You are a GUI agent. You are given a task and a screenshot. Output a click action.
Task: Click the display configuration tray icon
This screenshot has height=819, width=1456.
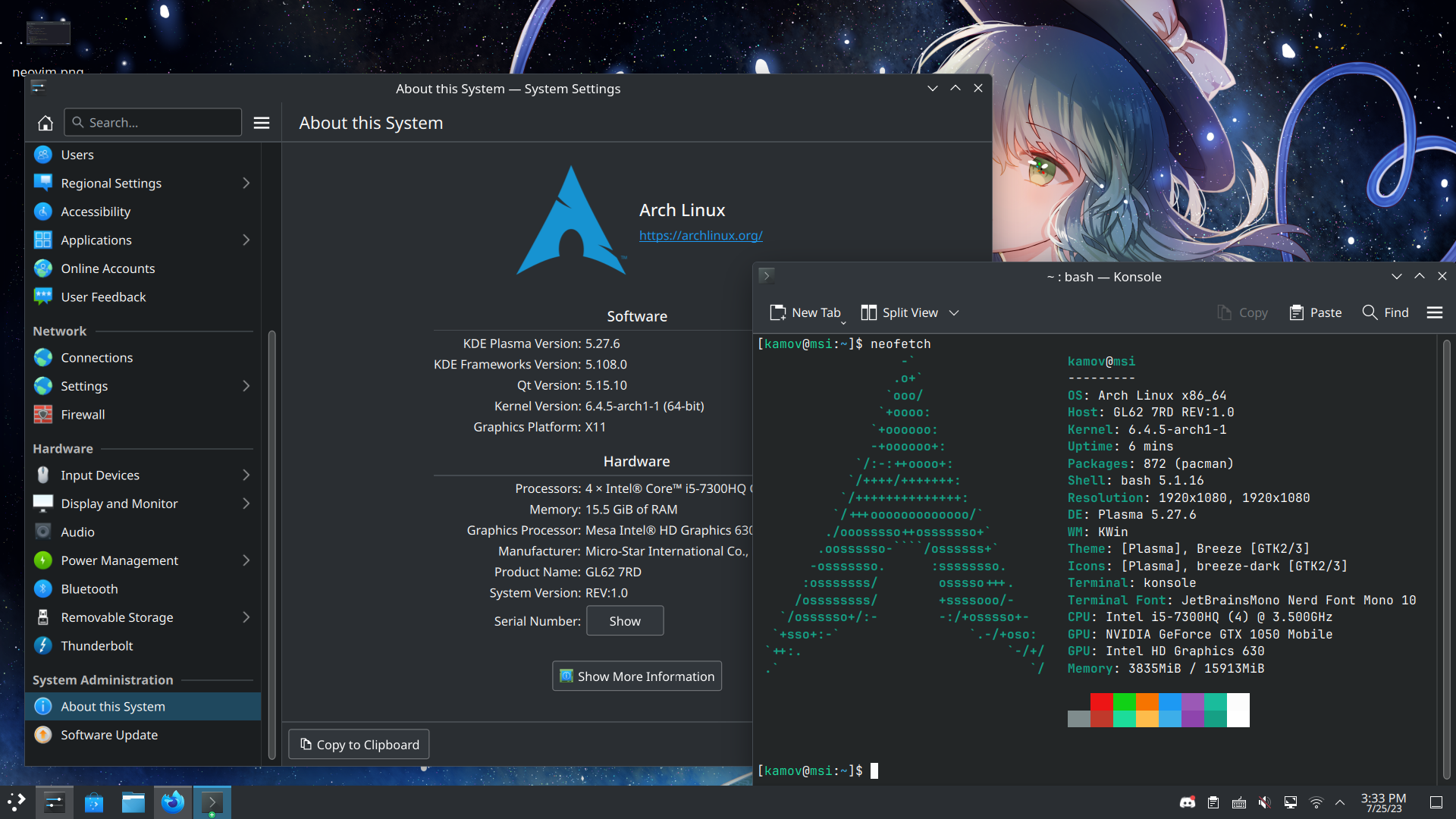1291,802
